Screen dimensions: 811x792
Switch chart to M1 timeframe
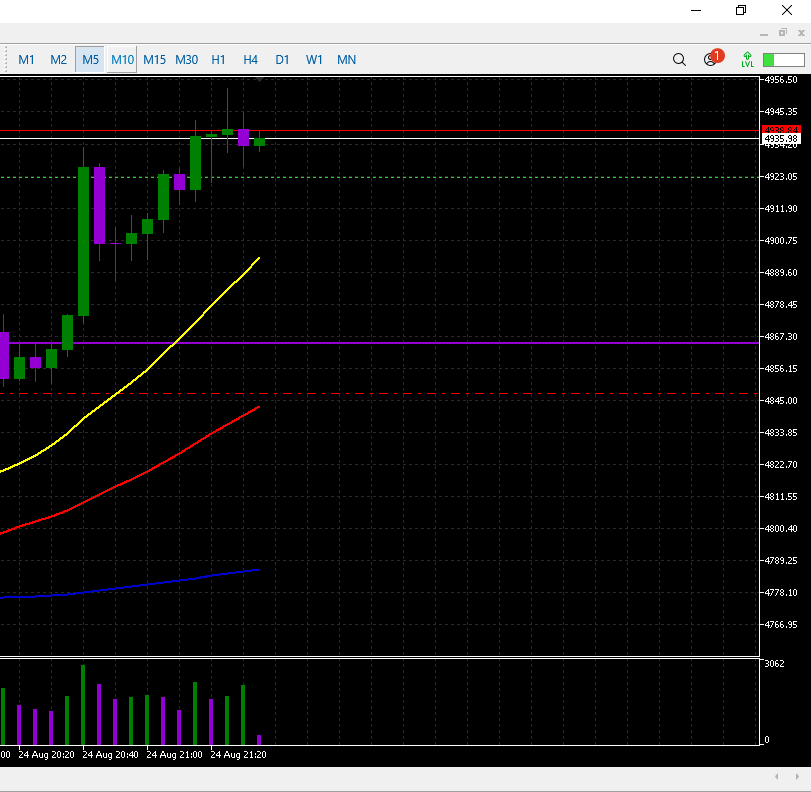click(26, 60)
